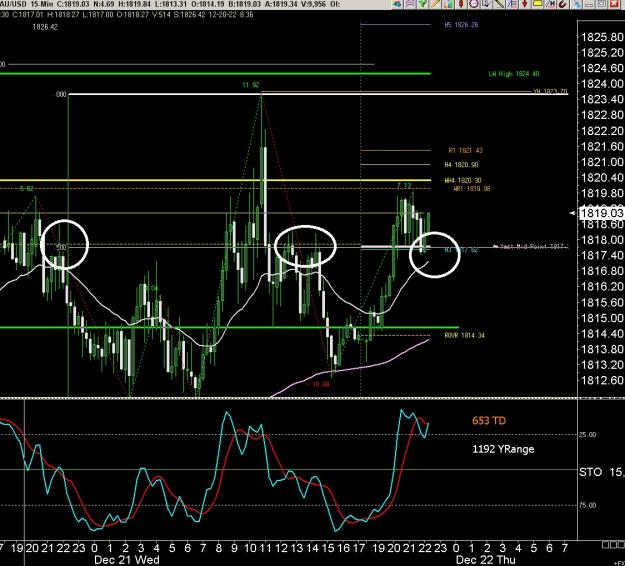Screen dimensions: 625x566
Task: Click the 1825.80 price axis value
Action: pos(601,37)
